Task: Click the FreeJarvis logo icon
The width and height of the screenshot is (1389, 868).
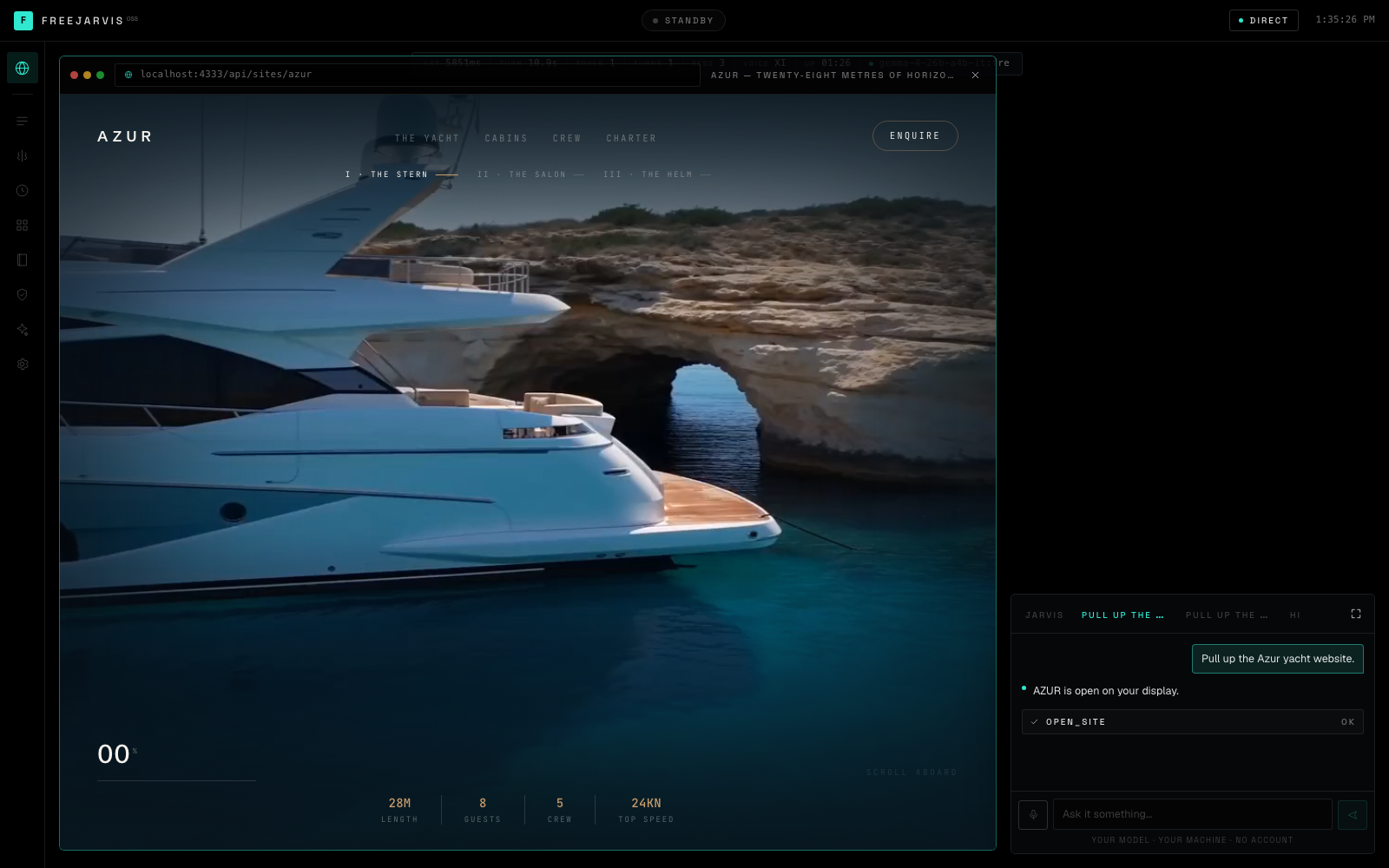Action: click(23, 20)
